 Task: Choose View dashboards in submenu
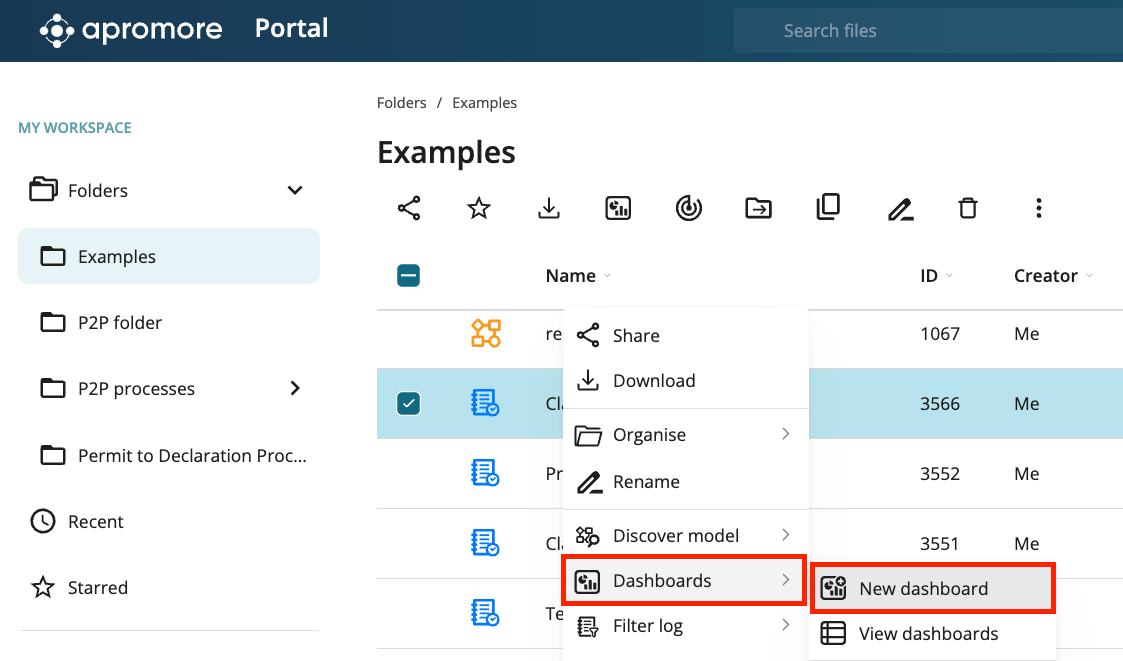pos(928,634)
